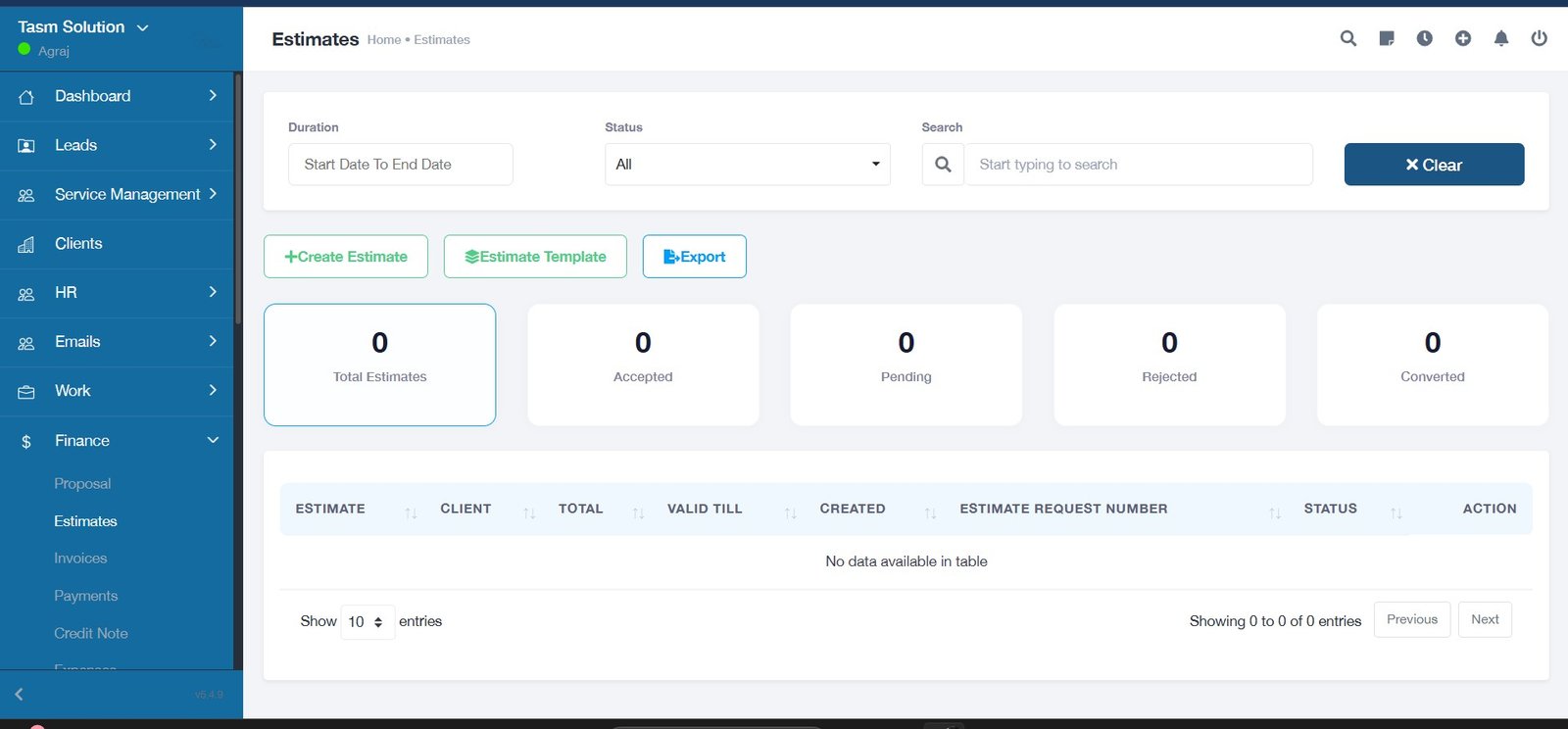Click the Clear filters button
This screenshot has width=1568, height=729.
click(1434, 165)
